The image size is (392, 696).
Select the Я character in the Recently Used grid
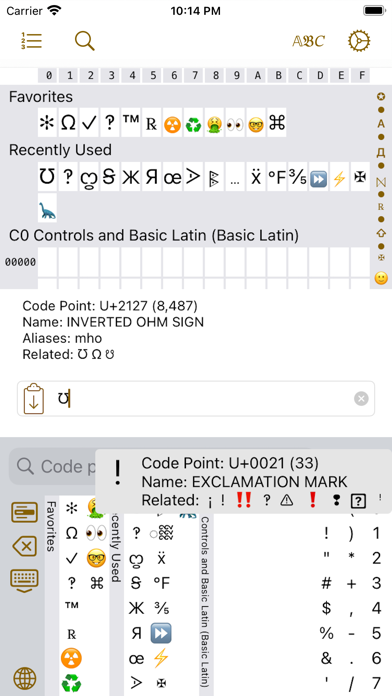click(151, 178)
